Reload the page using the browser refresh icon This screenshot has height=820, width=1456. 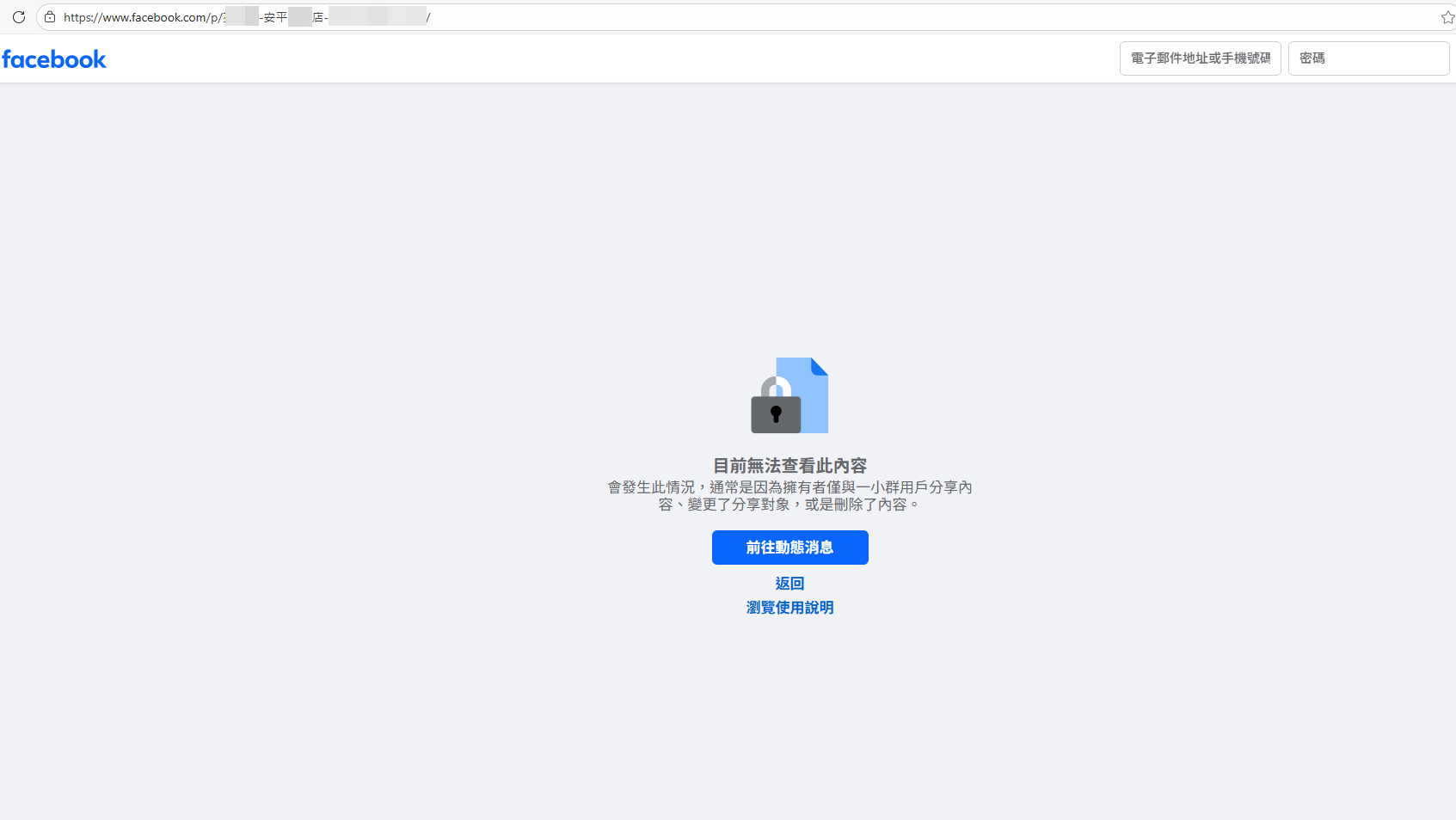[x=18, y=16]
